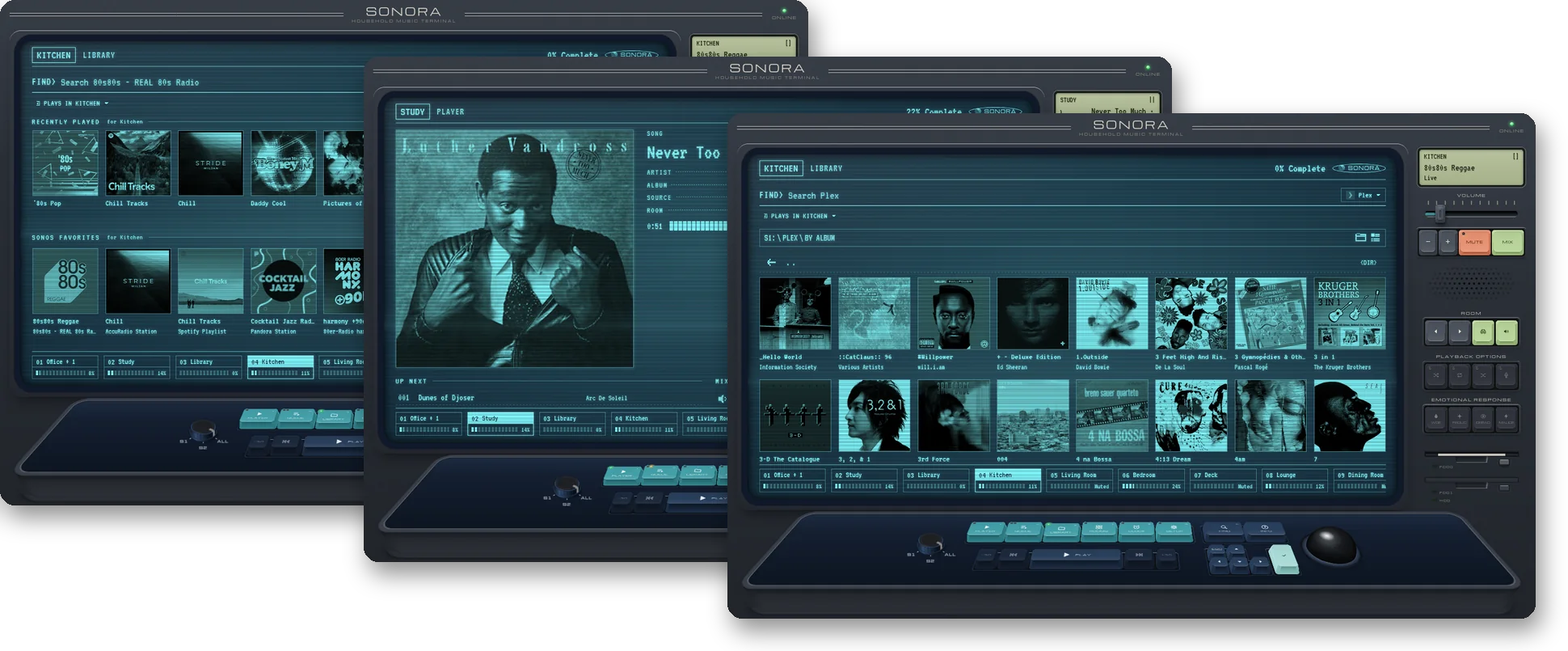Click the playback progress bar in the Study window

pyautogui.click(x=698, y=226)
